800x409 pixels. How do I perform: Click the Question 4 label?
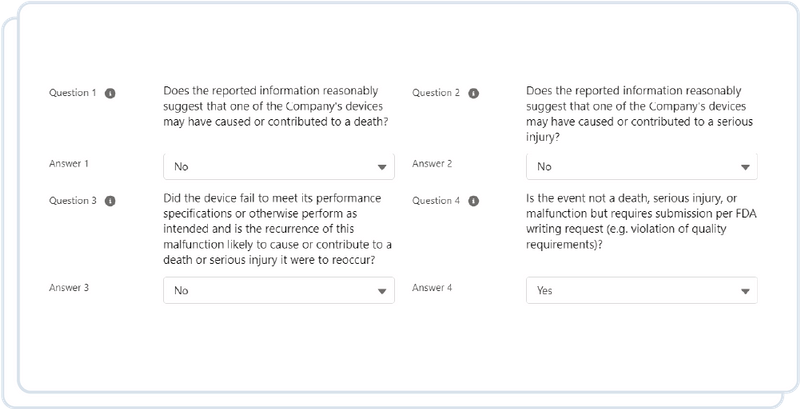(436, 200)
